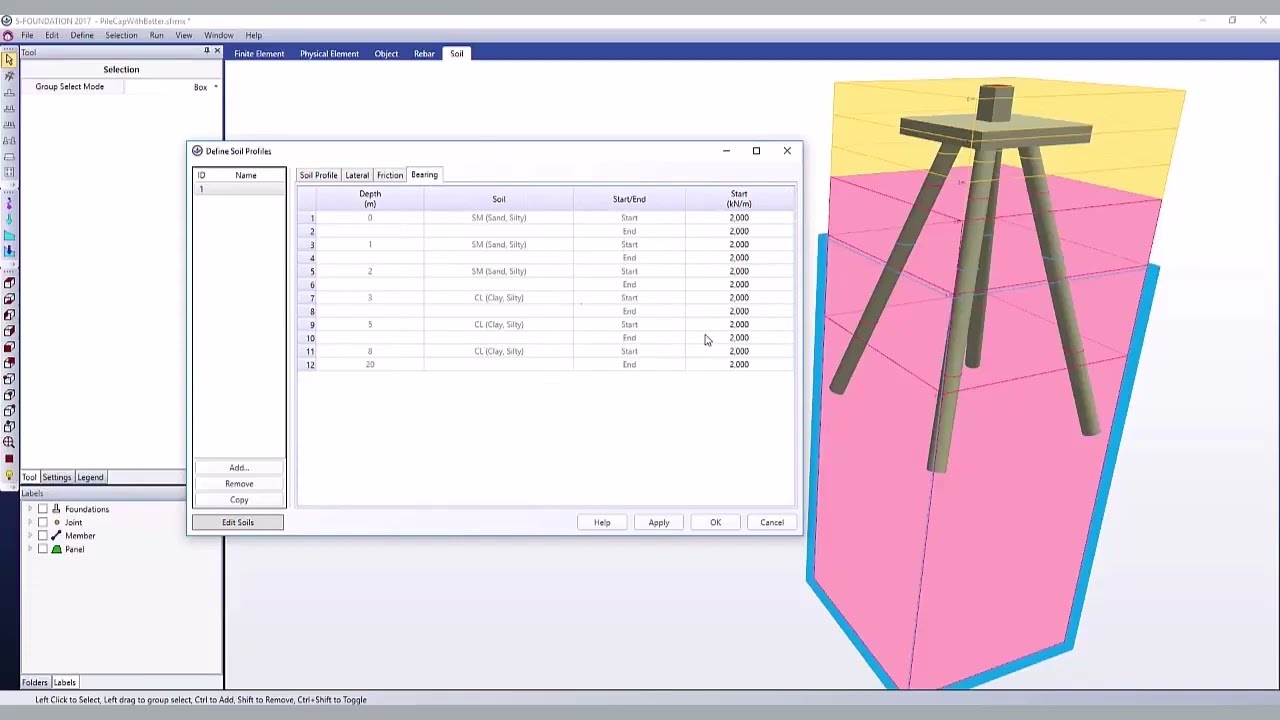
Task: Expand the Panel tree node
Action: pos(29,549)
